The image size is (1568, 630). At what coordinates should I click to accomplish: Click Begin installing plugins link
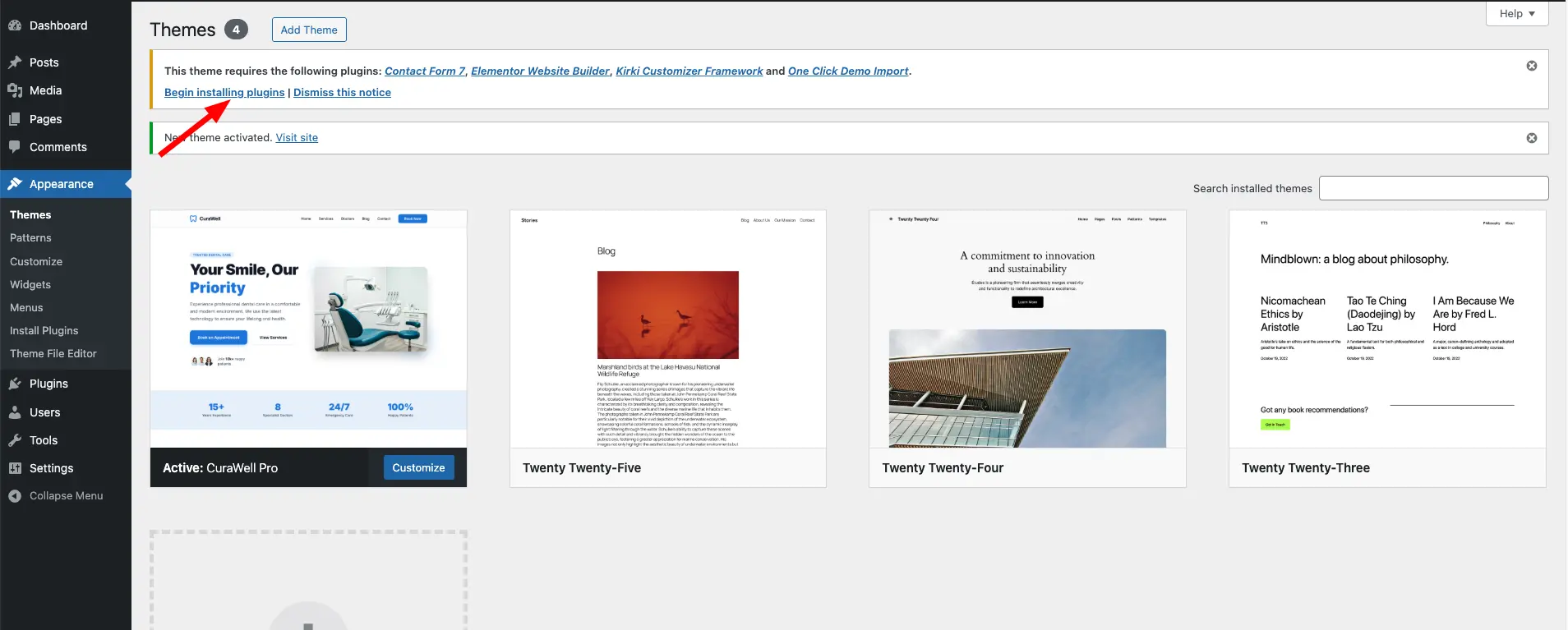tap(224, 93)
